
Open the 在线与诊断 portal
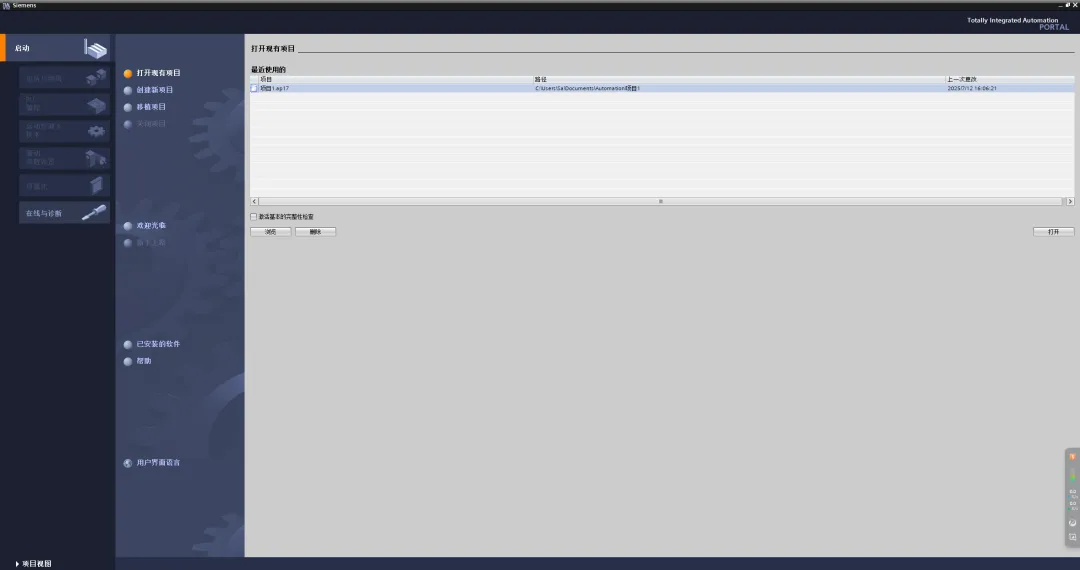point(64,213)
